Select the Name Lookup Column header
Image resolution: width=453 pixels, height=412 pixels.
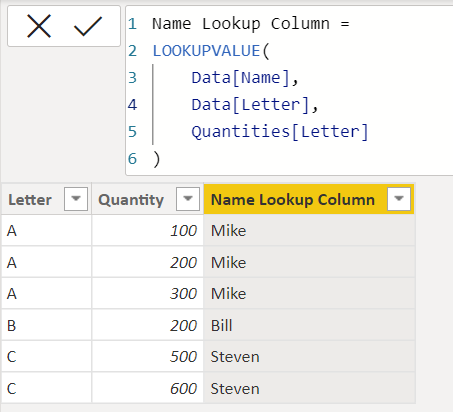(309, 199)
